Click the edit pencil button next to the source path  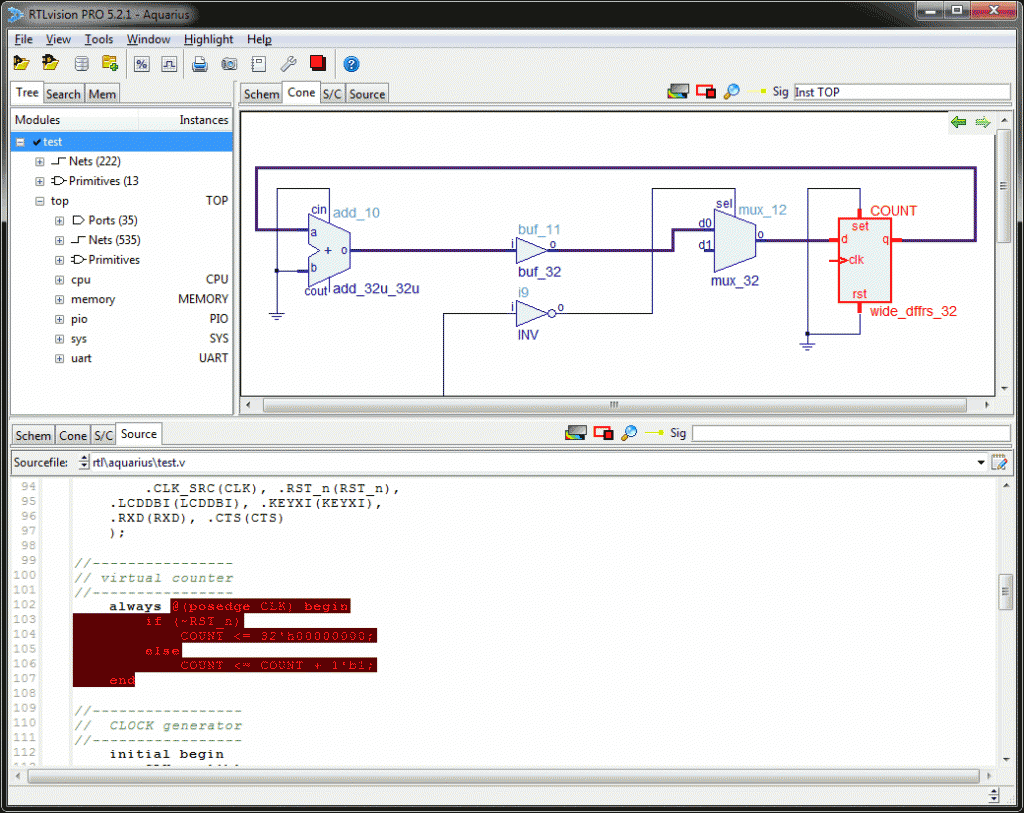1001,462
